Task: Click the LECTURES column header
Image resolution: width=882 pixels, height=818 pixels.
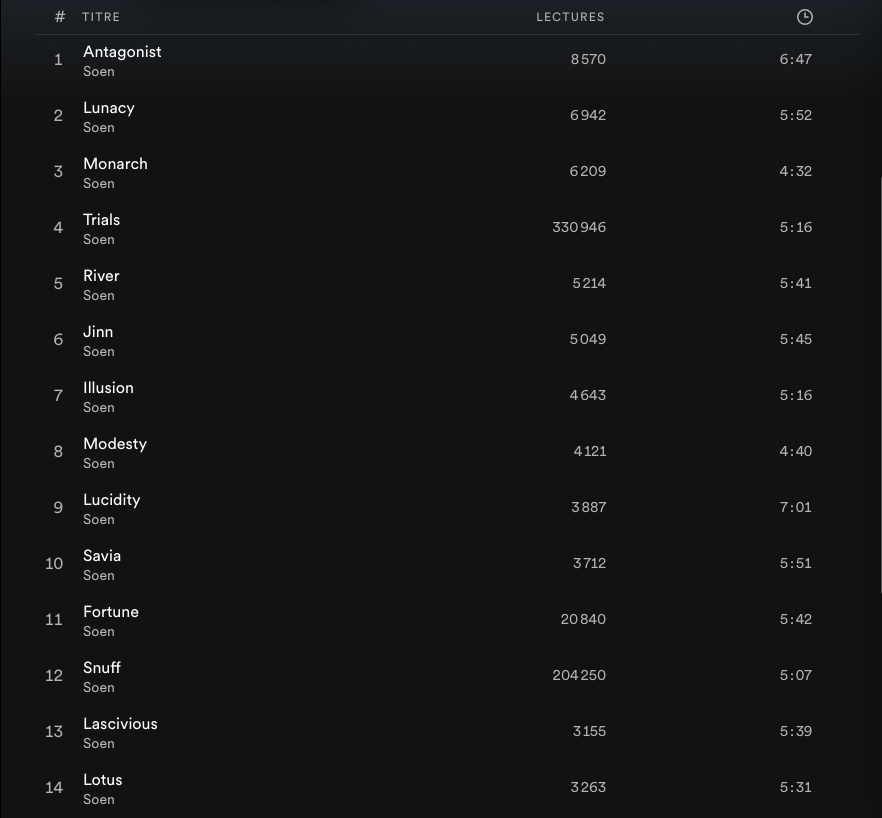Action: click(x=570, y=17)
